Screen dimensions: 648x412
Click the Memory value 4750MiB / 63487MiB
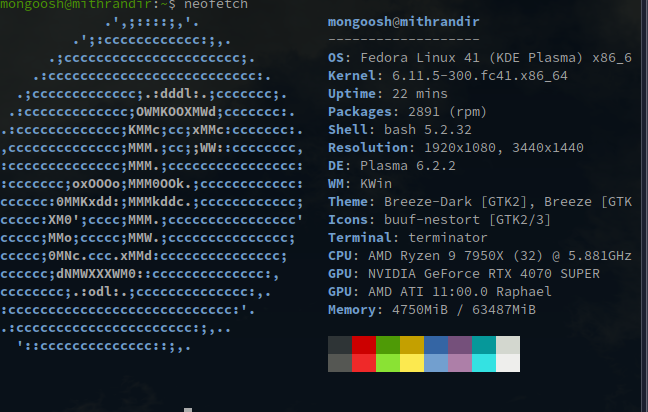(x=464, y=310)
